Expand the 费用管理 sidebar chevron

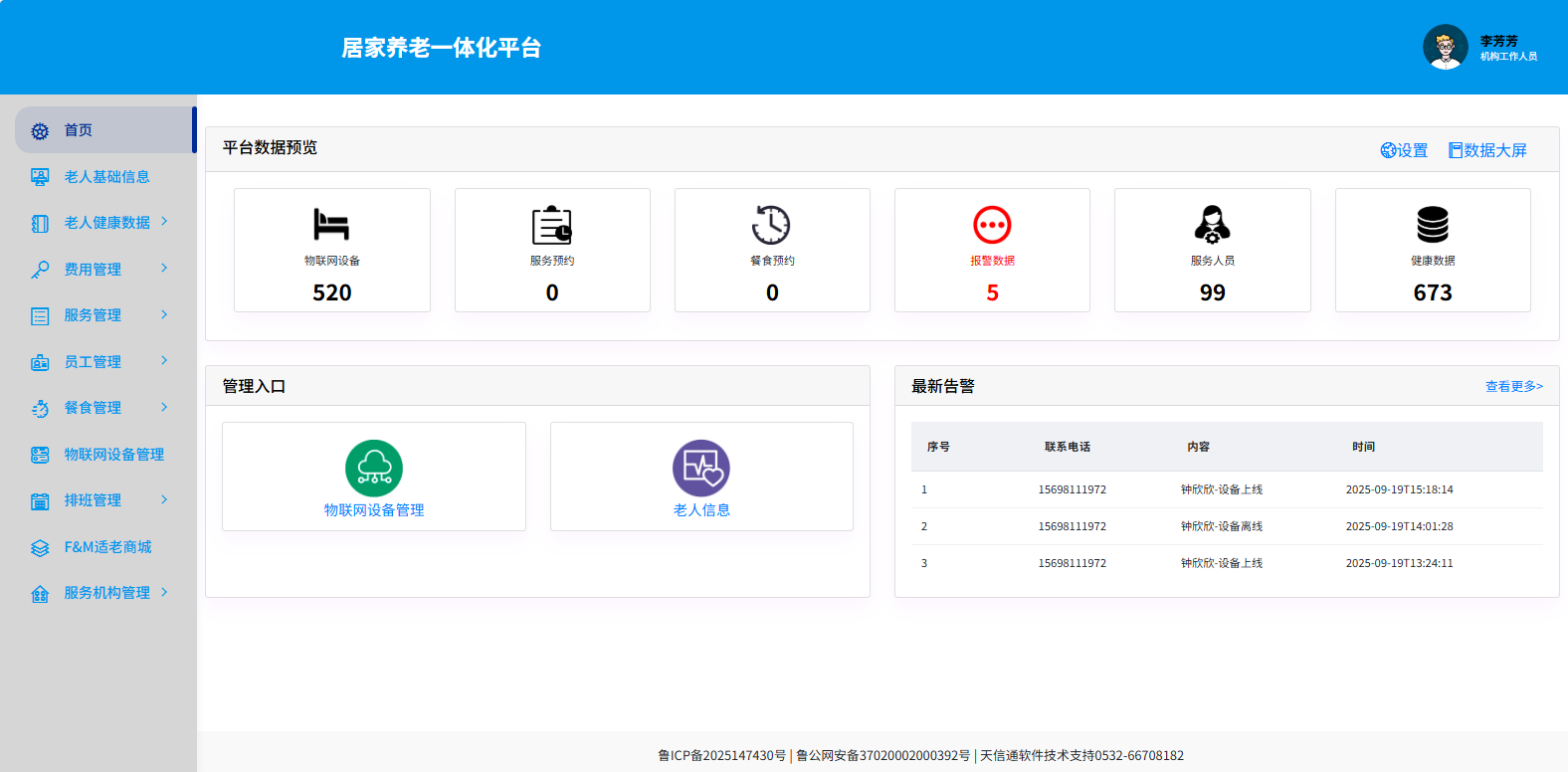click(164, 269)
